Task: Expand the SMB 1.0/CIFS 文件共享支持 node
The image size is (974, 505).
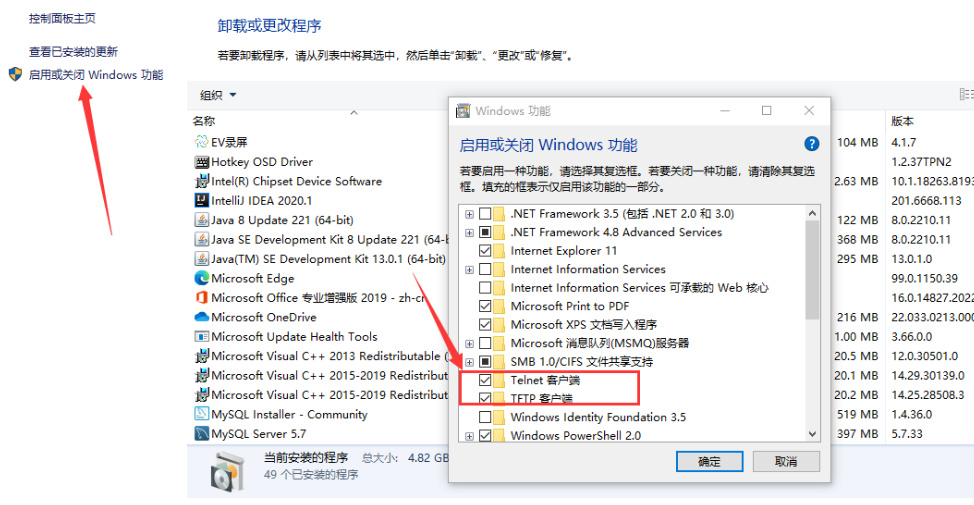Action: 470,362
